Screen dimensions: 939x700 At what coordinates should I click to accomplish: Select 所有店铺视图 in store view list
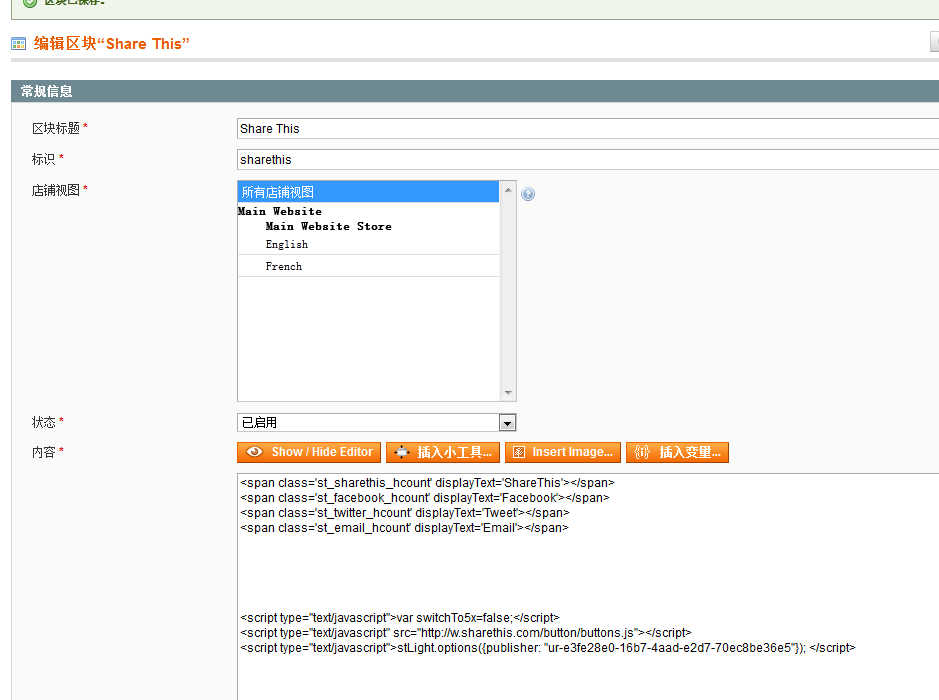pos(368,192)
